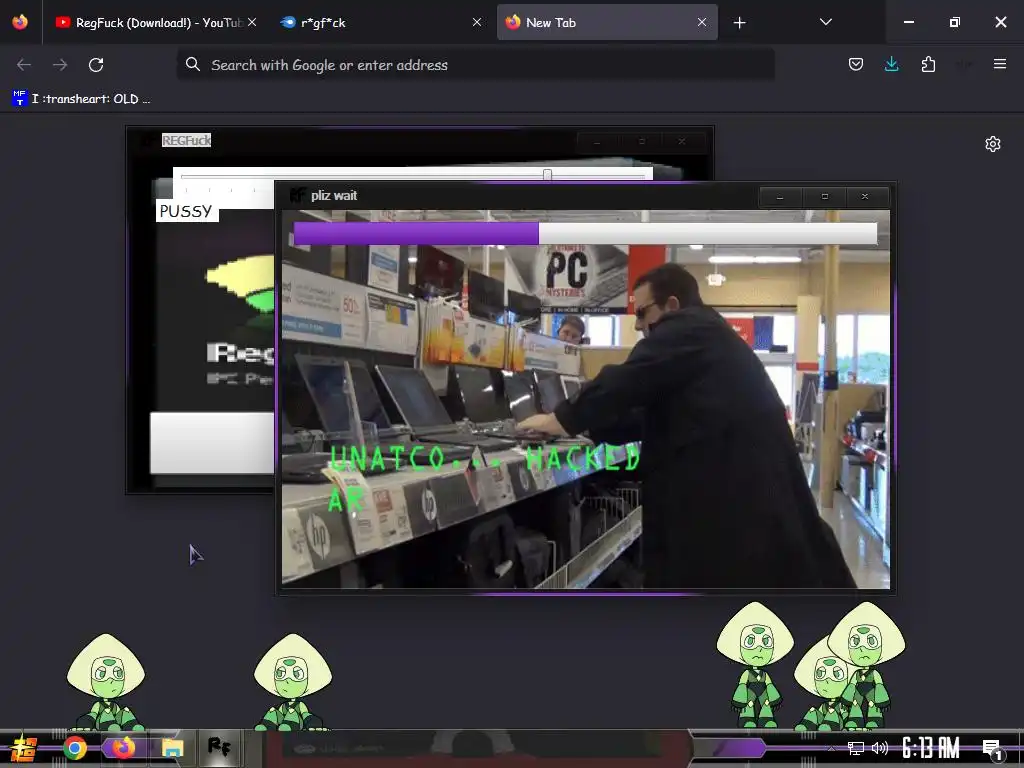Open network status tray icon
This screenshot has width=1024, height=768.
point(856,748)
